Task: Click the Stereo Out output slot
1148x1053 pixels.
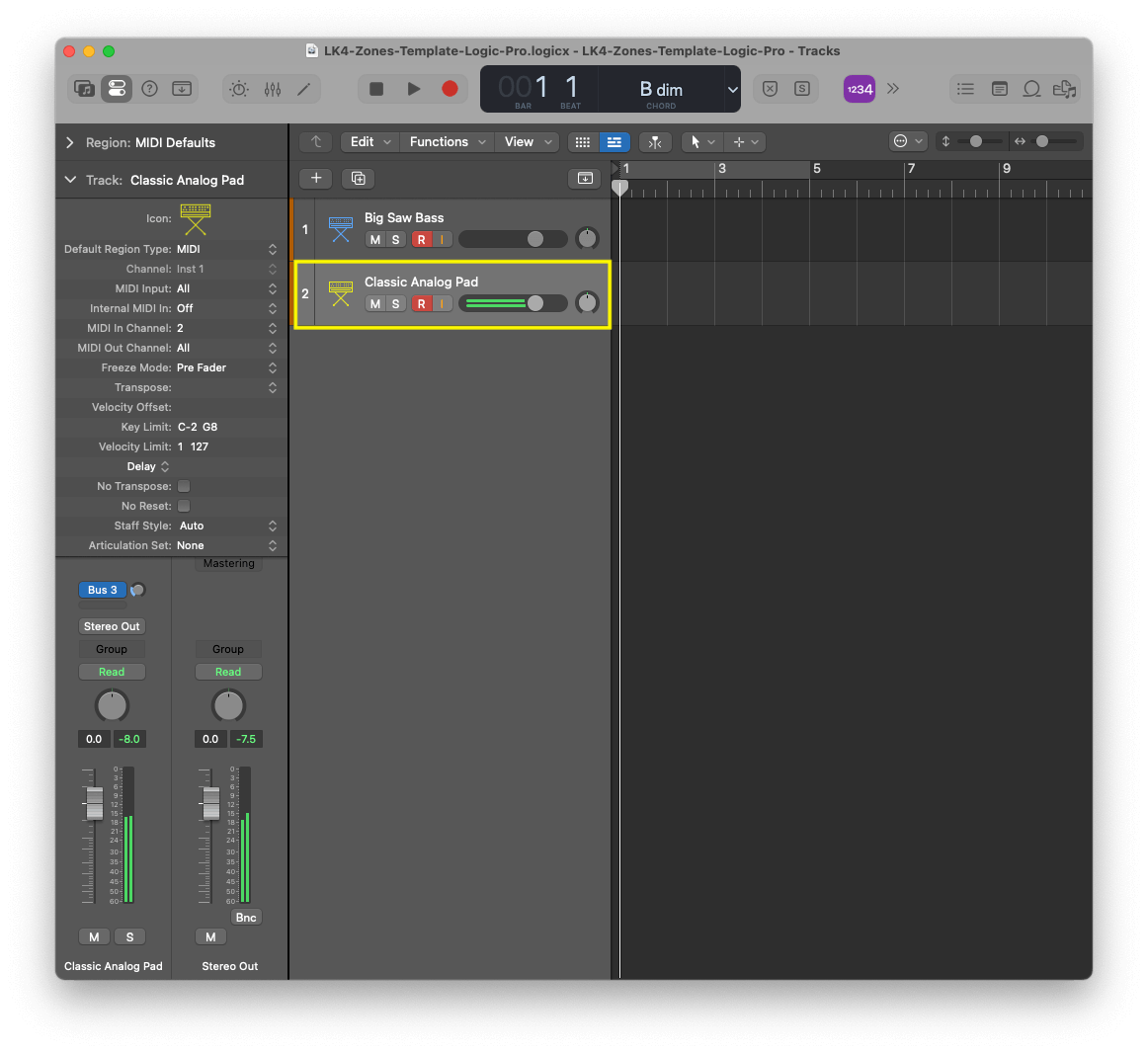Action: click(x=112, y=627)
